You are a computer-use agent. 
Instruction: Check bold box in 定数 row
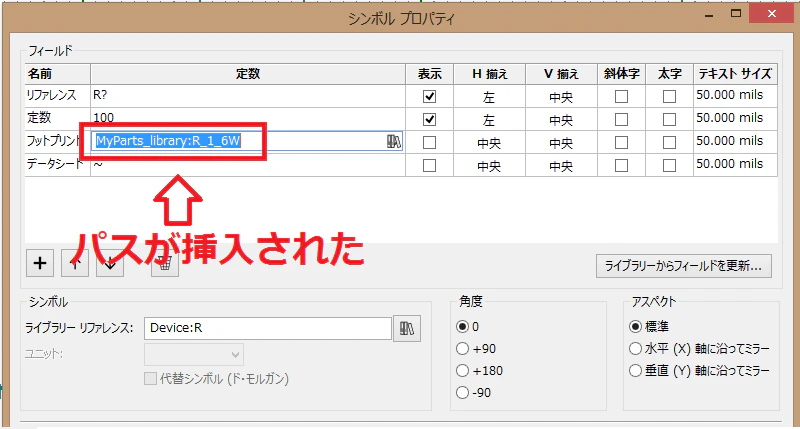click(669, 119)
